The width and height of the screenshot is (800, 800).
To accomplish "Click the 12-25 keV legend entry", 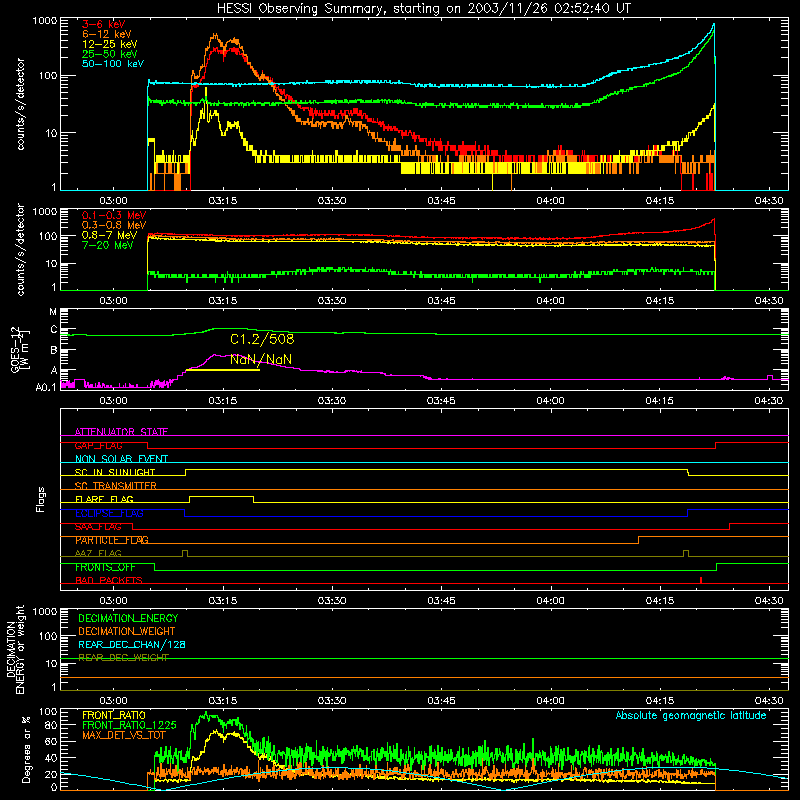I will pos(110,44).
